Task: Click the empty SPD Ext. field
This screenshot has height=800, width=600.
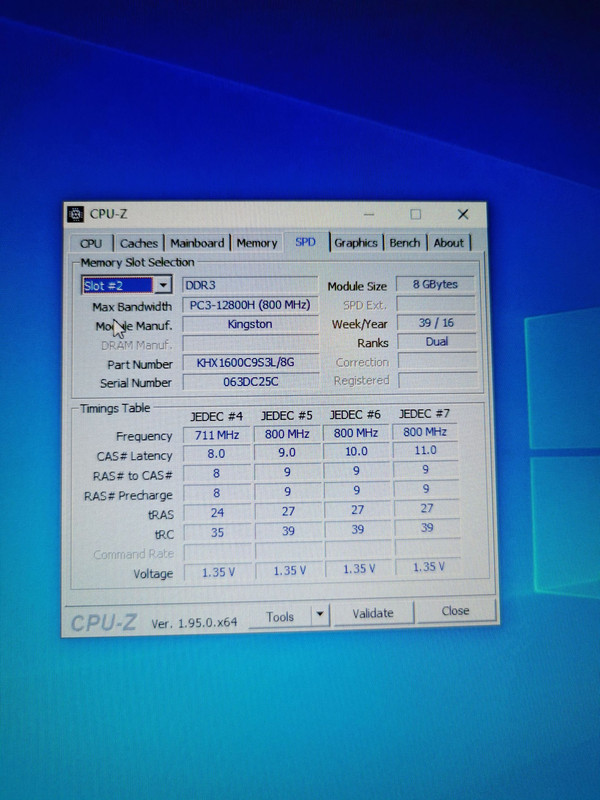Action: coord(436,304)
